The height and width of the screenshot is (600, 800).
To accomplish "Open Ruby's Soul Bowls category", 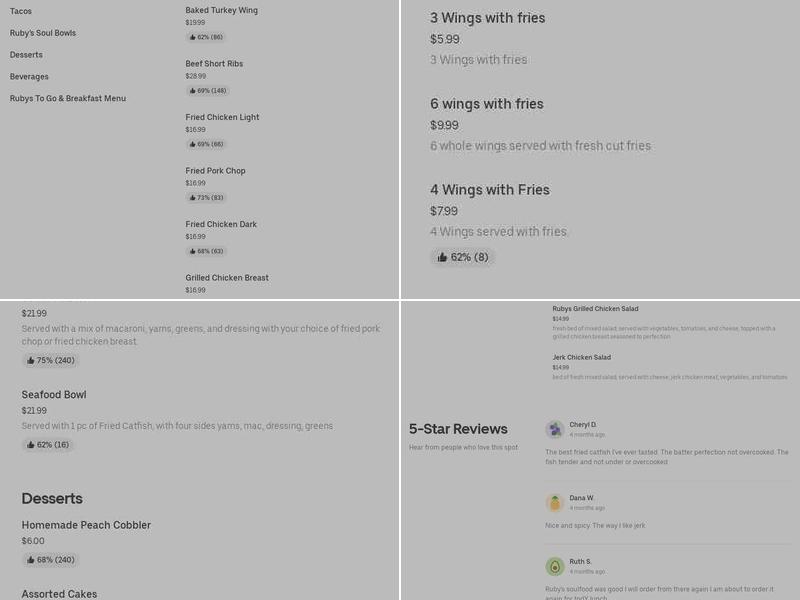I will click(x=43, y=33).
